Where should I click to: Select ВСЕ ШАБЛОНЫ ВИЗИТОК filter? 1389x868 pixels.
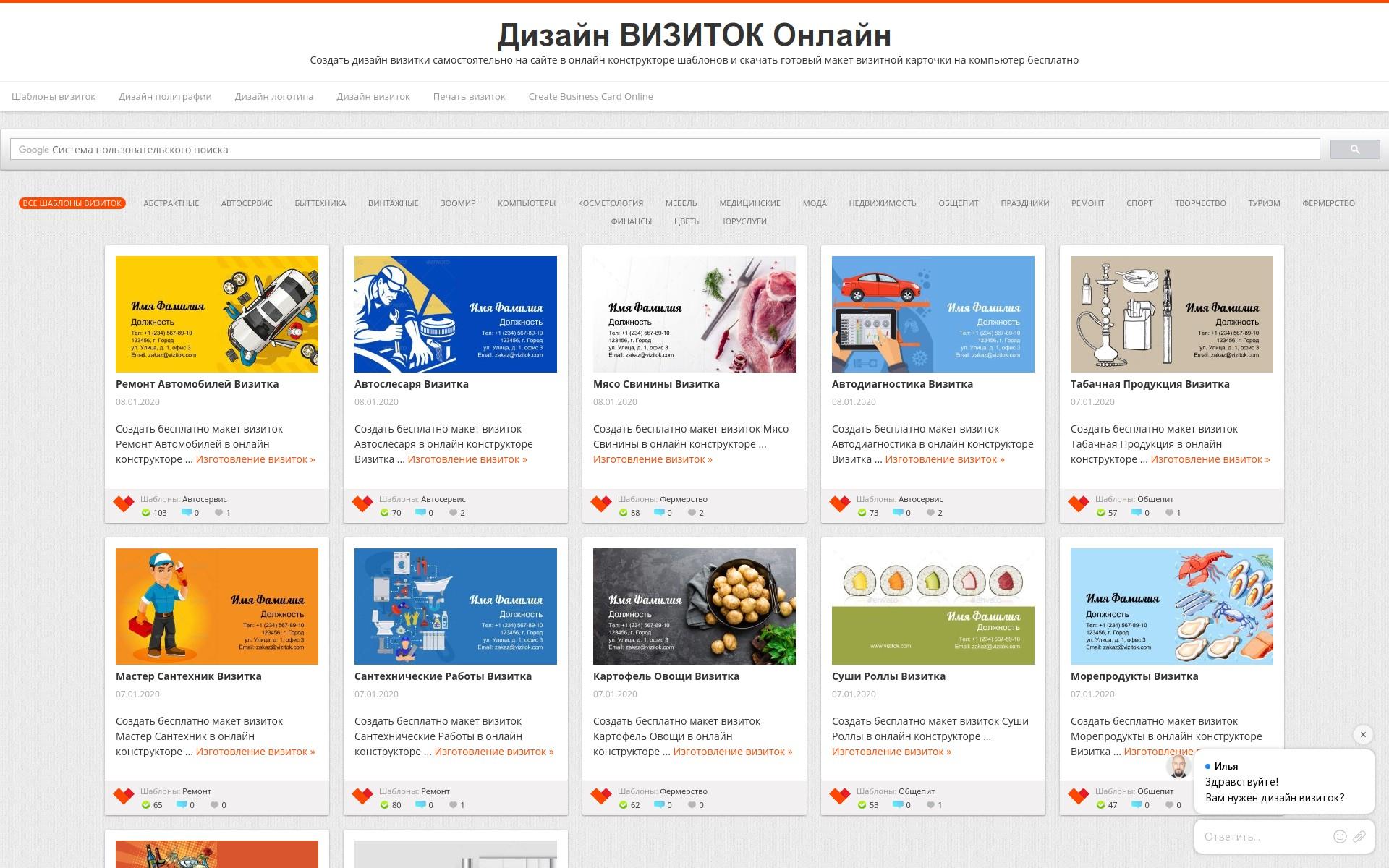72,203
